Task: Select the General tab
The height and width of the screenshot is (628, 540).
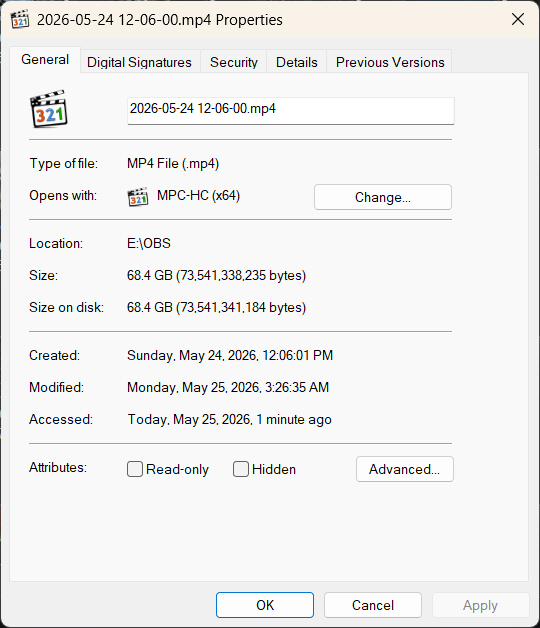Action: 45,60
